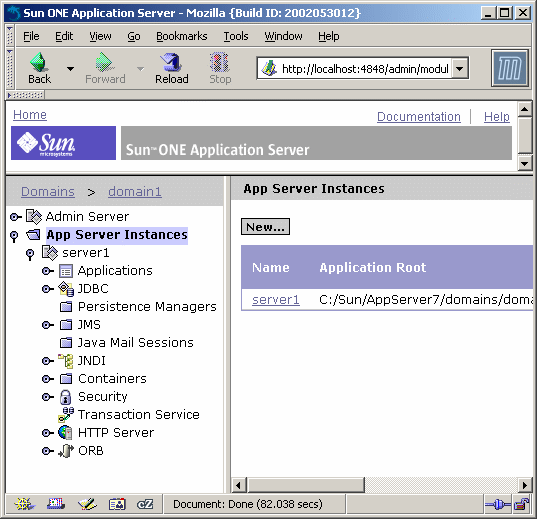
Task: Open the Go menu
Action: (134, 36)
